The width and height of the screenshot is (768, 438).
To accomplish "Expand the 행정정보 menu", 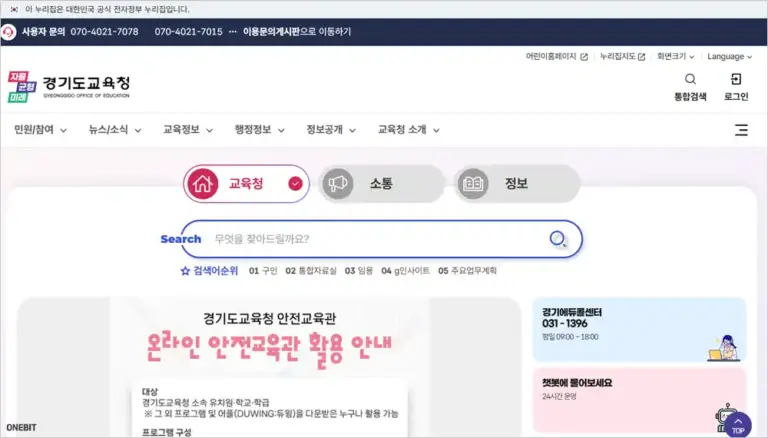I will coord(259,130).
